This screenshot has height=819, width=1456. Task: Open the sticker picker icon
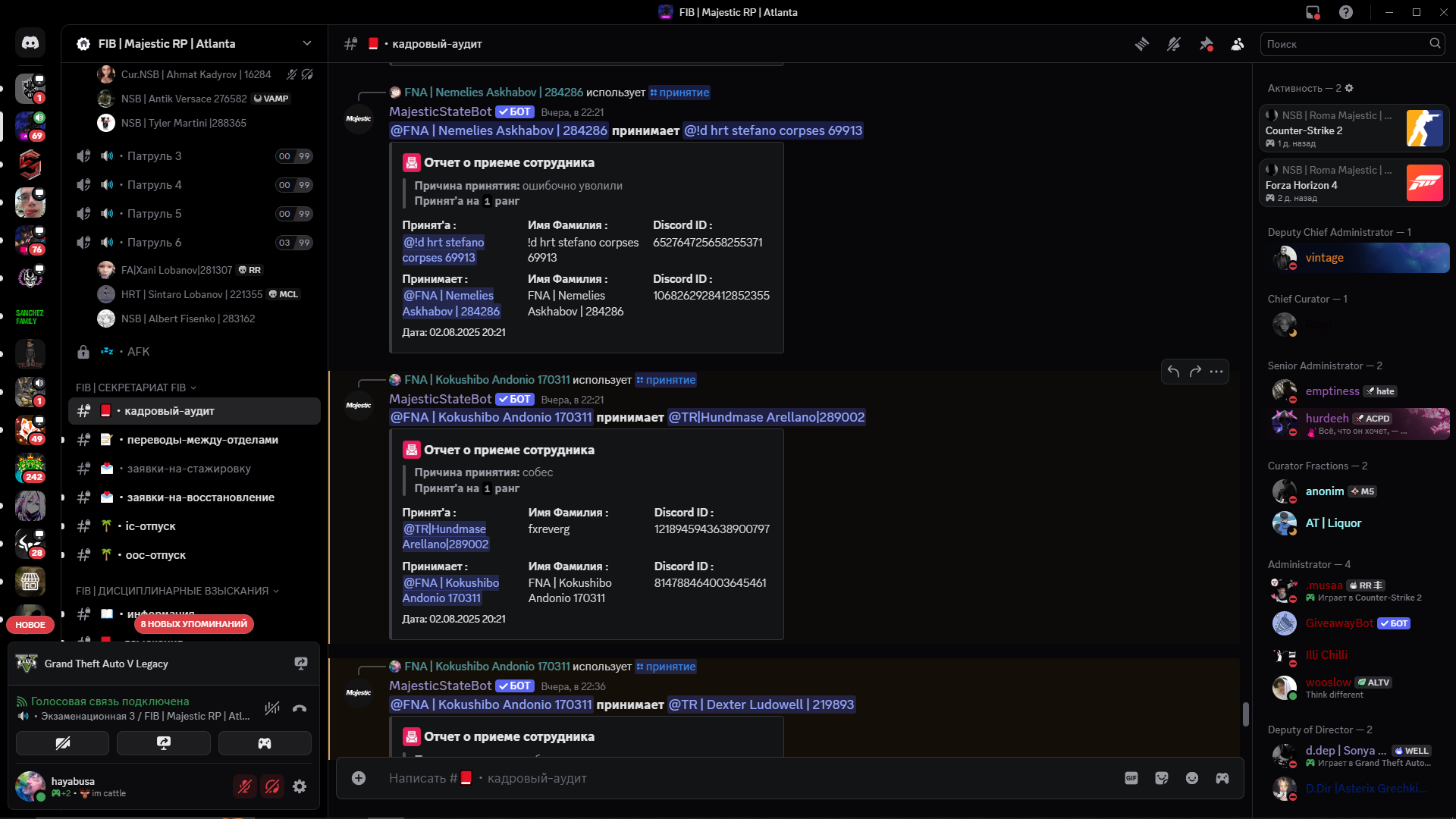pyautogui.click(x=1162, y=778)
